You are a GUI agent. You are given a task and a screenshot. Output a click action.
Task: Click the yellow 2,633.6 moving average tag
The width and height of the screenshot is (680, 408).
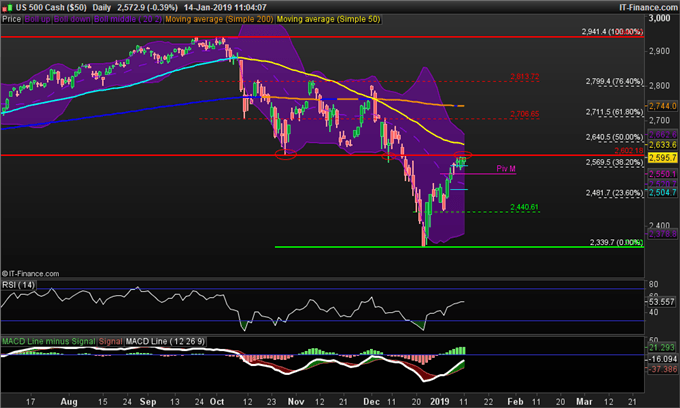pyautogui.click(x=663, y=145)
